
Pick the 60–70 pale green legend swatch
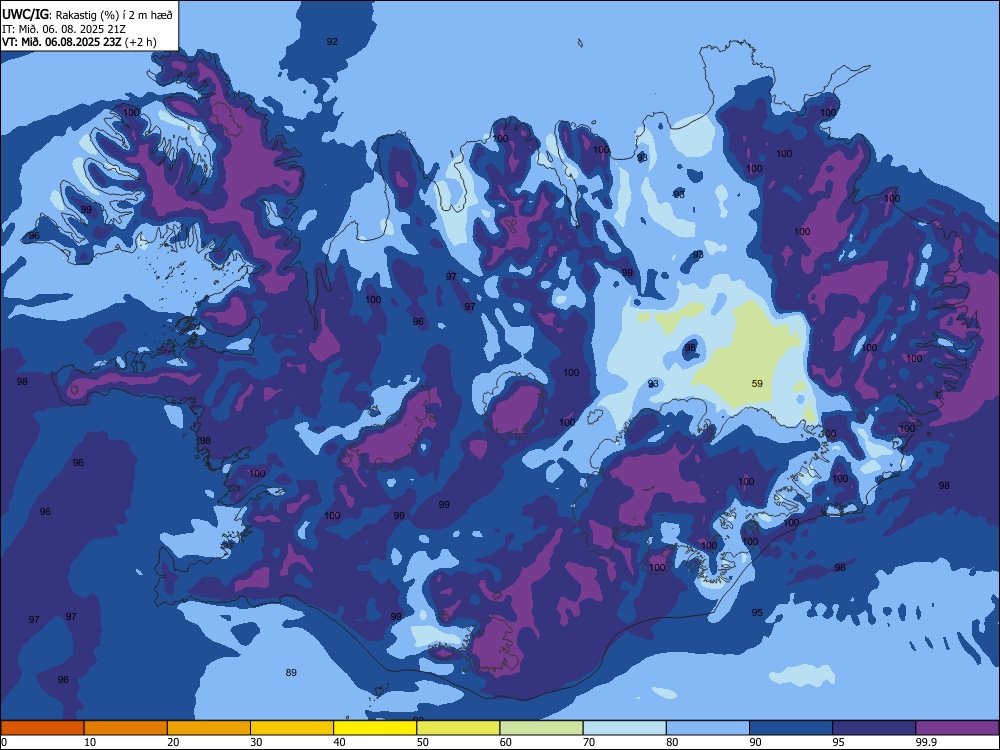(541, 728)
